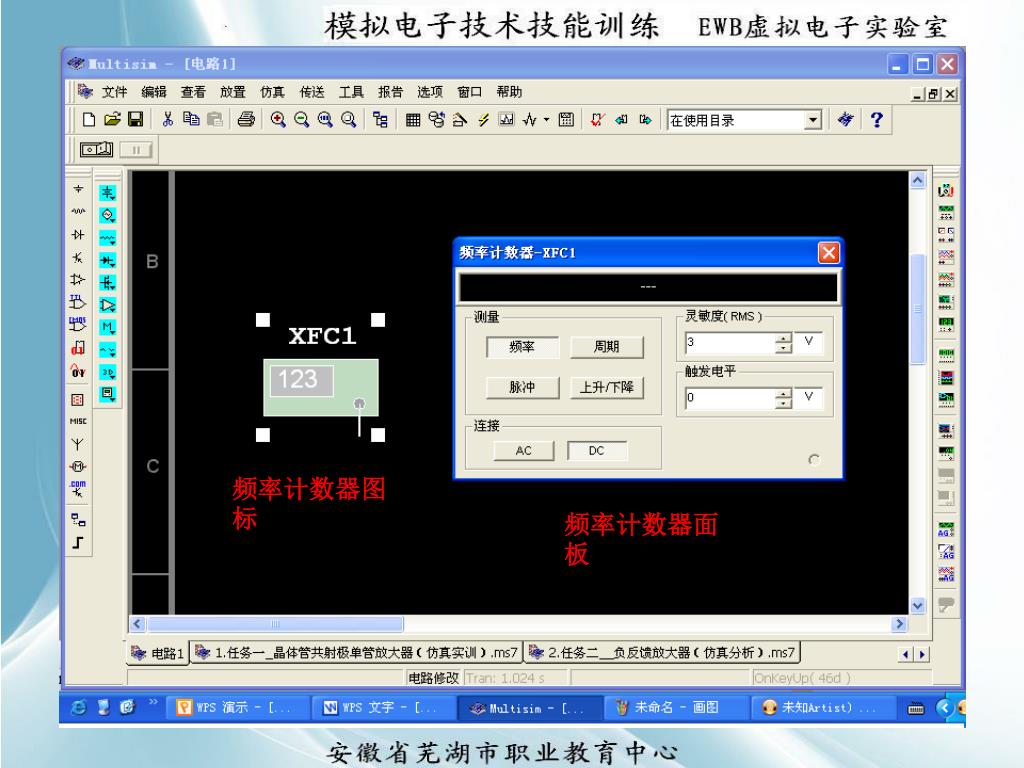Pause simulation with the pause button
This screenshot has width=1024, height=768.
136,150
